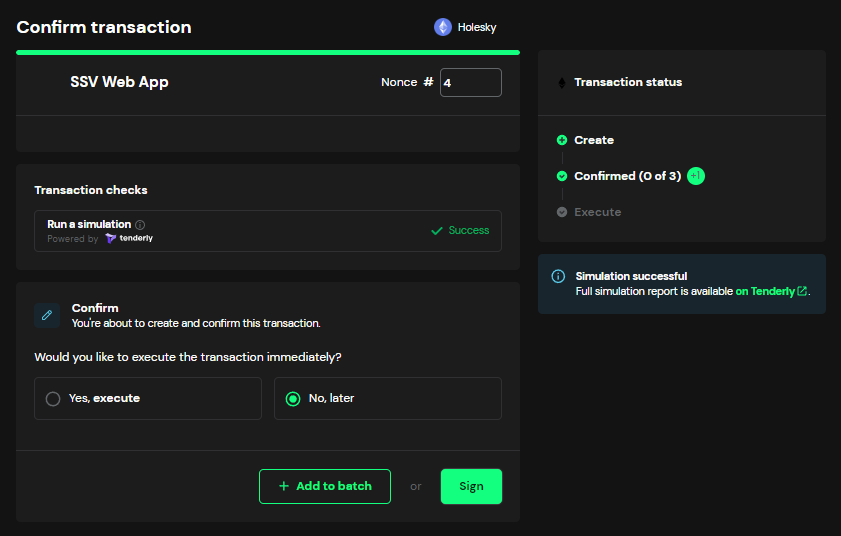The height and width of the screenshot is (536, 841).
Task: Click the SSV Web App title
Action: click(119, 82)
